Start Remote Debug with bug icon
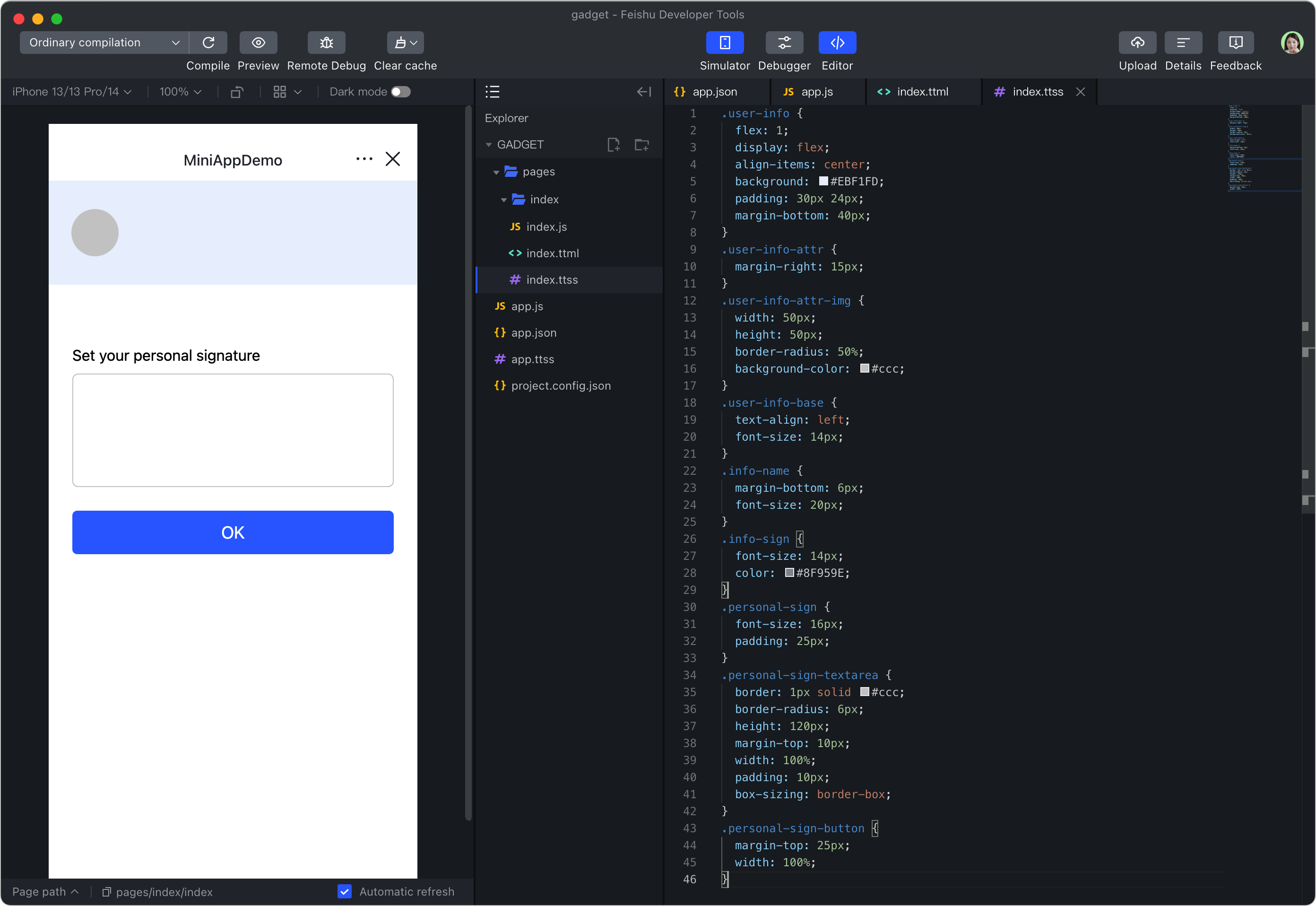1316x906 pixels. [x=326, y=43]
